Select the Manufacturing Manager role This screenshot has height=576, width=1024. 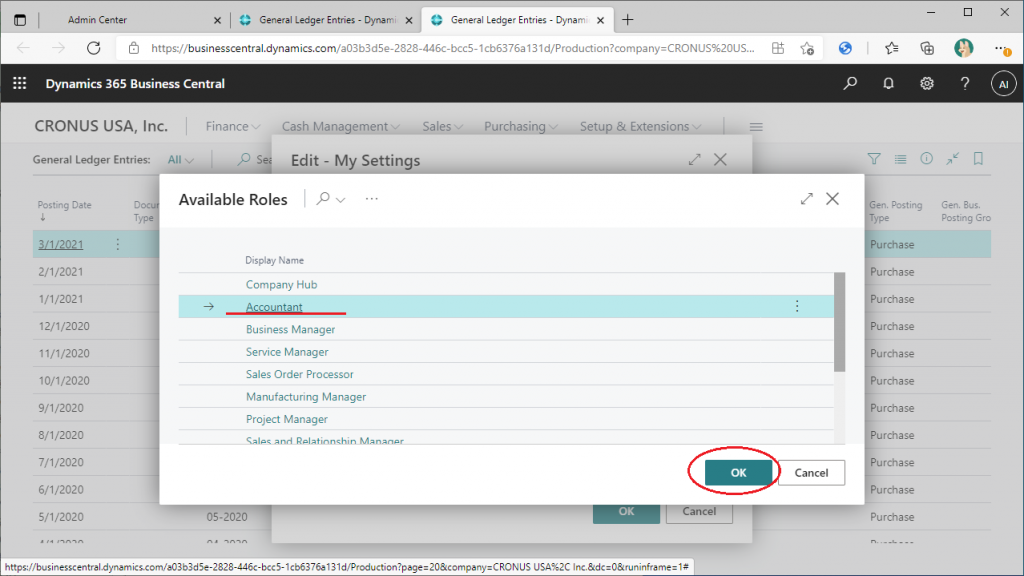306,396
